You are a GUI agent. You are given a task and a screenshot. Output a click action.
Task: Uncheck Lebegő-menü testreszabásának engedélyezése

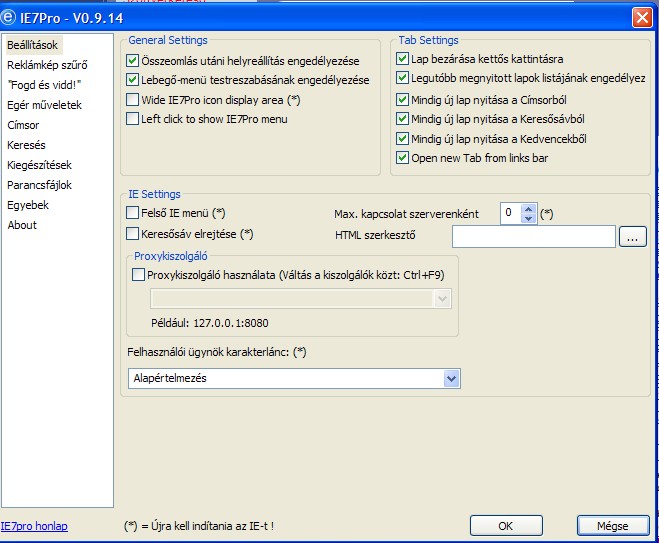point(132,79)
